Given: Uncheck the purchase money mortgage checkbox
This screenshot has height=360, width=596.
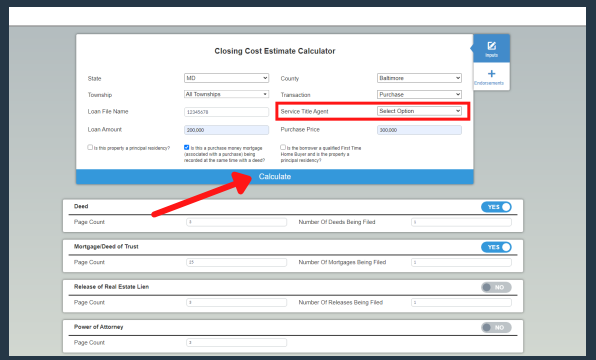Looking at the screenshot, I should 187,147.
